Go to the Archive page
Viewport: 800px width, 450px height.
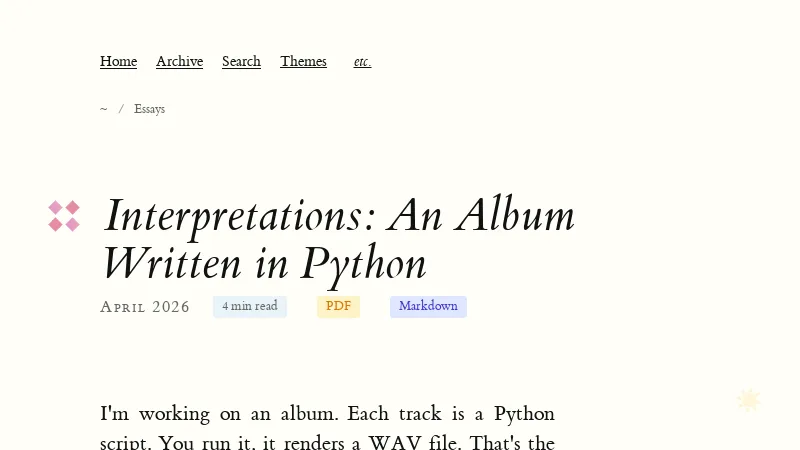tap(179, 62)
